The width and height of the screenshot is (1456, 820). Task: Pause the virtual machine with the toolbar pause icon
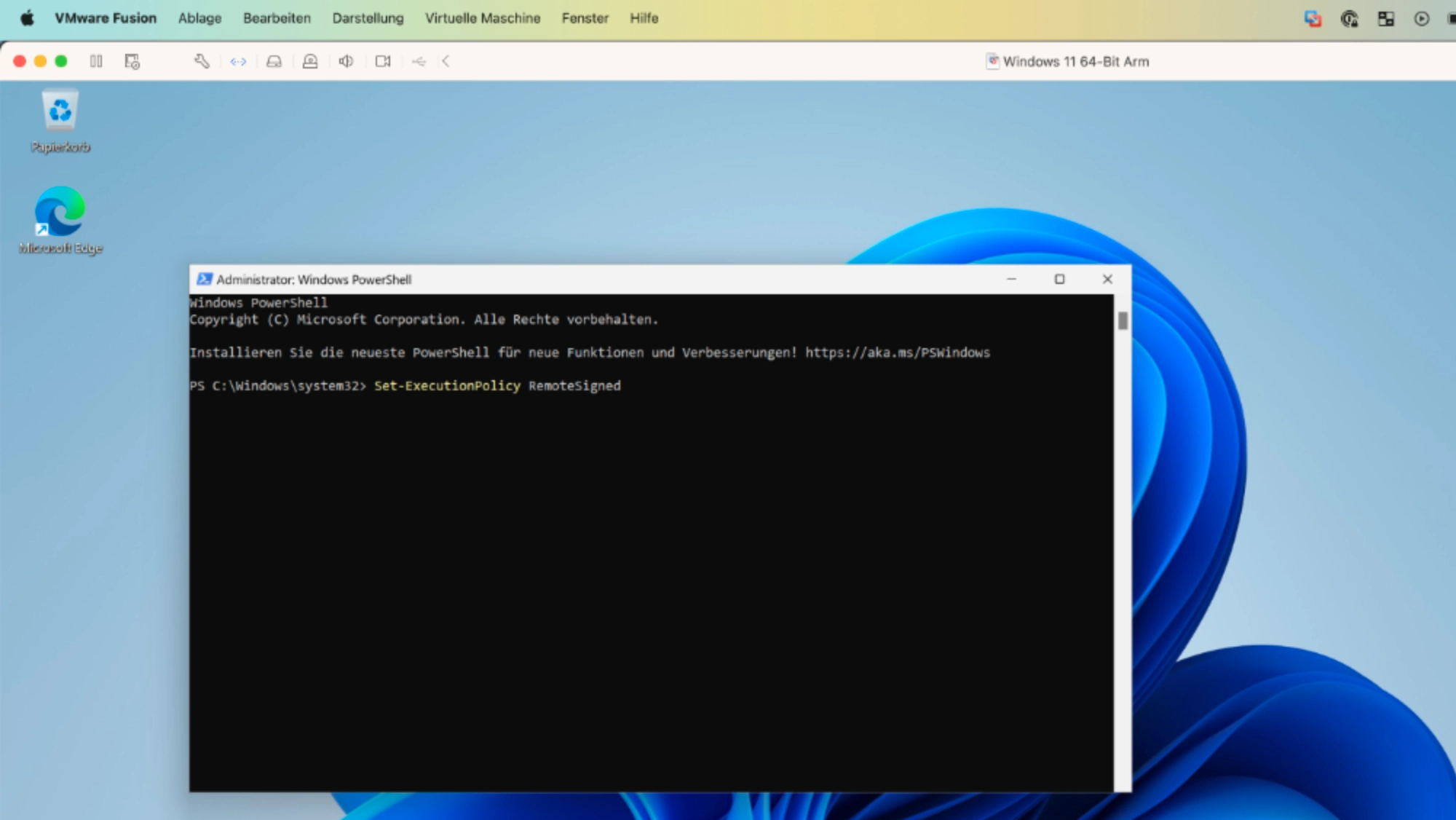[96, 61]
